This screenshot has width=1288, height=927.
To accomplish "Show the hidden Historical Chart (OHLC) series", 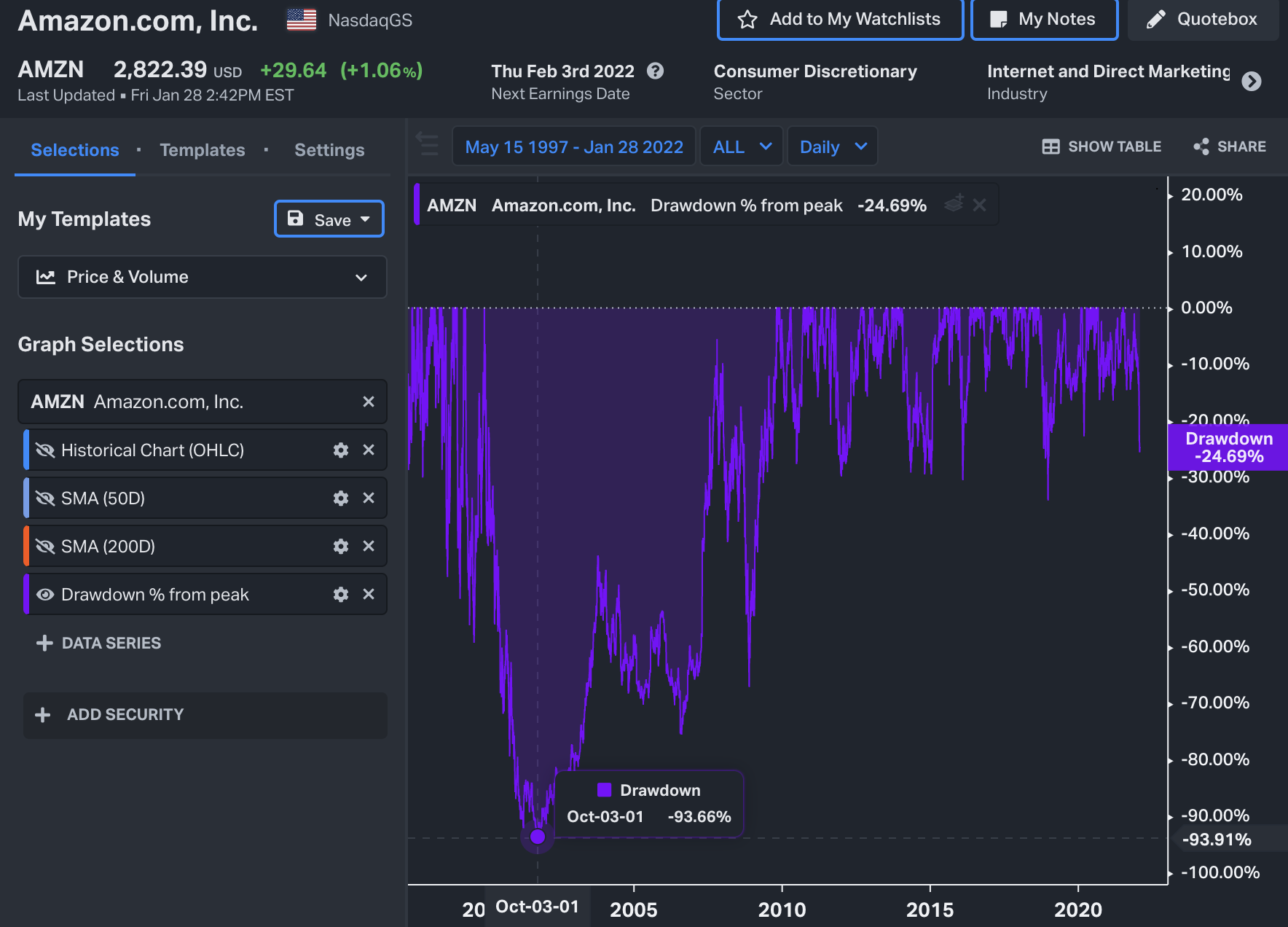I will coord(45,450).
